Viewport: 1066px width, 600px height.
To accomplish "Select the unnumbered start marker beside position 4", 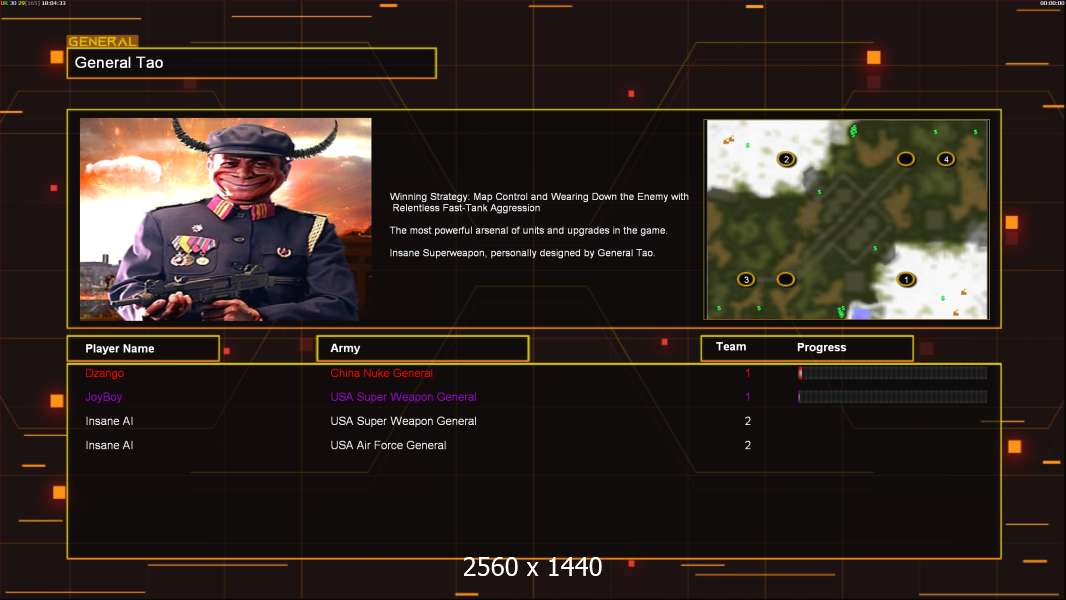I will pos(906,159).
